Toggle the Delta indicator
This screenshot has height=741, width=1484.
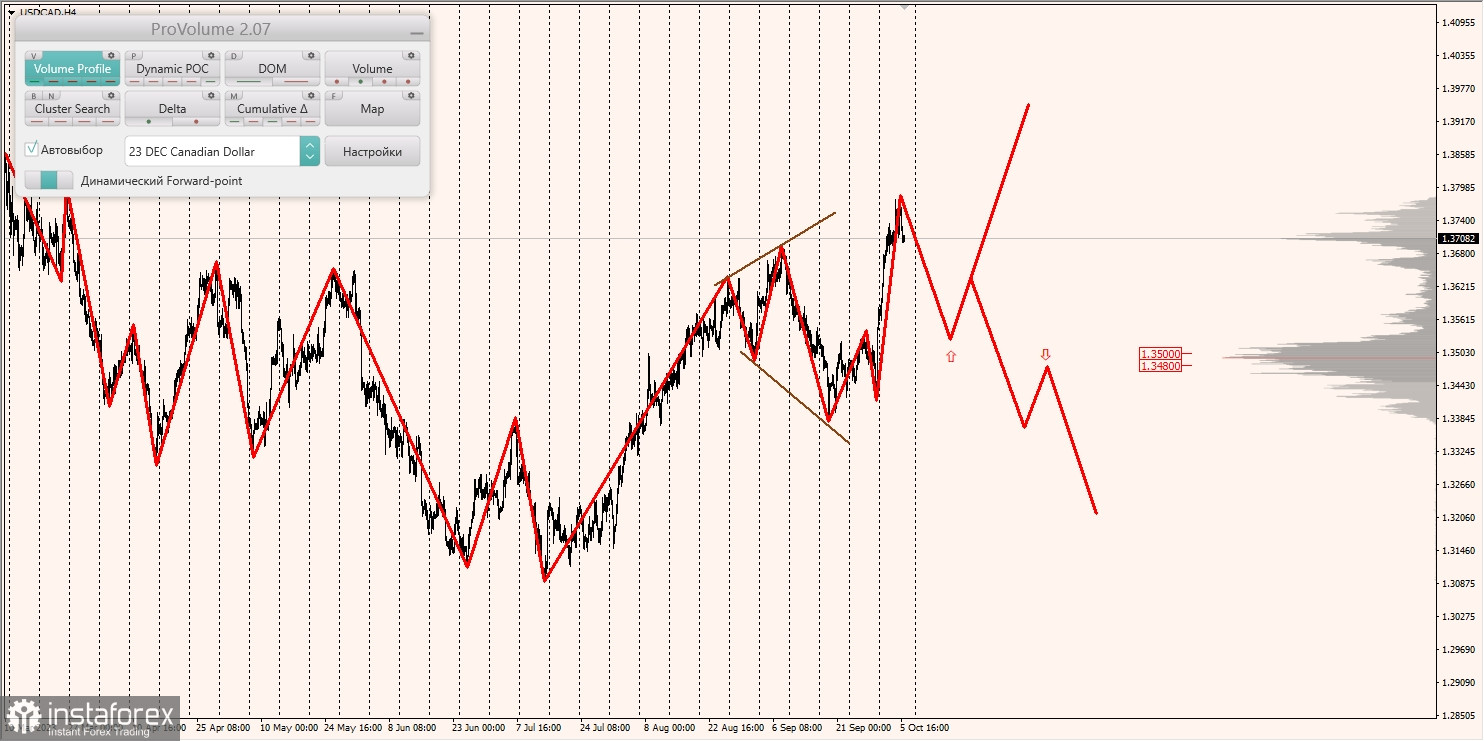(172, 109)
